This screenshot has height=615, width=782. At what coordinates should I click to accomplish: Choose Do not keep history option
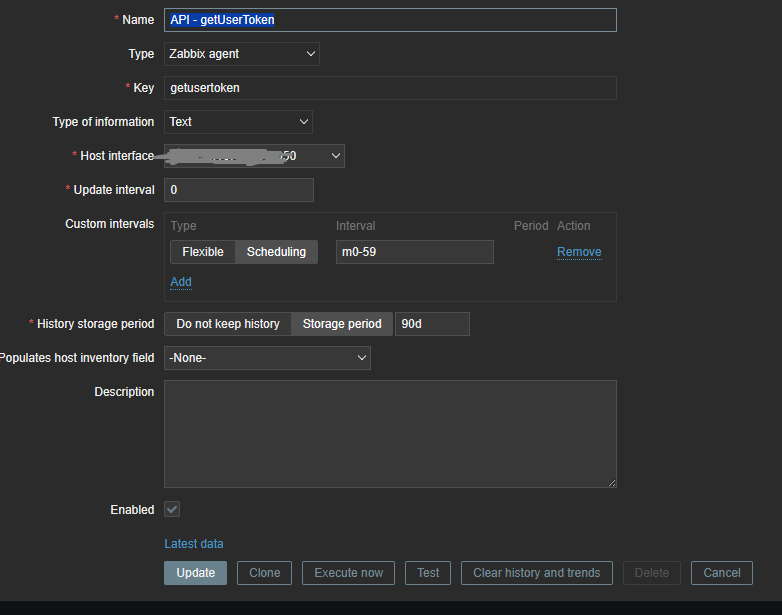[x=228, y=324]
